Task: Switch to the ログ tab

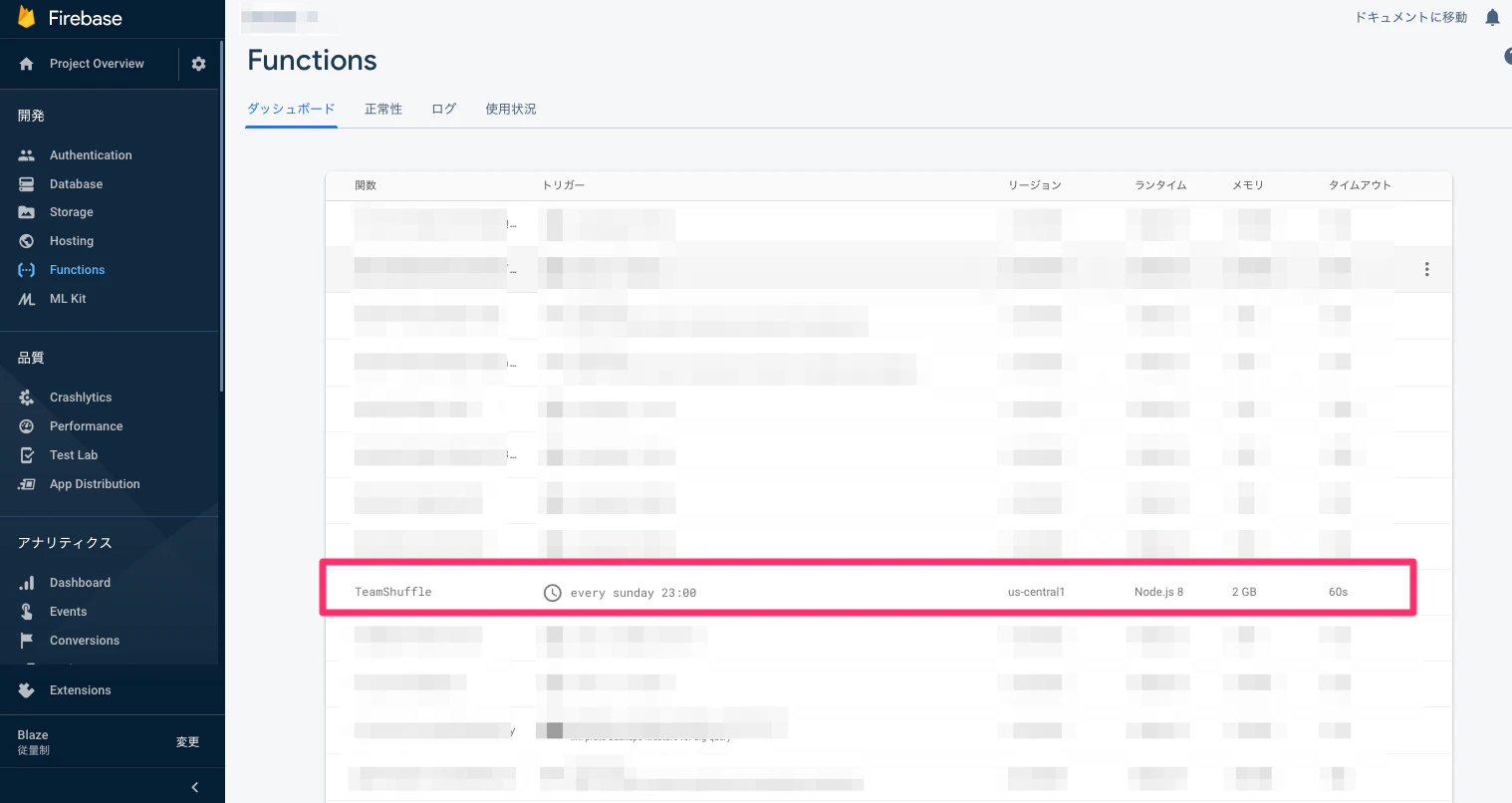Action: coord(444,109)
